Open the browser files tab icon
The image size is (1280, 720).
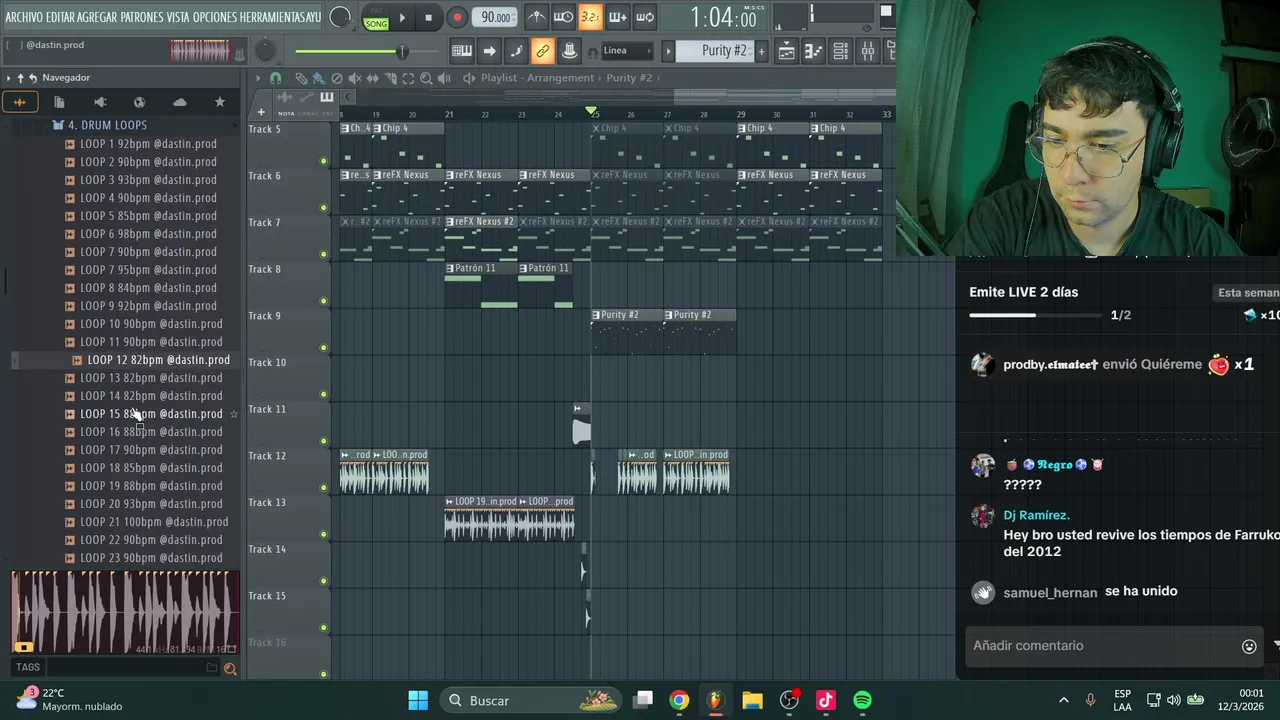[x=59, y=102]
